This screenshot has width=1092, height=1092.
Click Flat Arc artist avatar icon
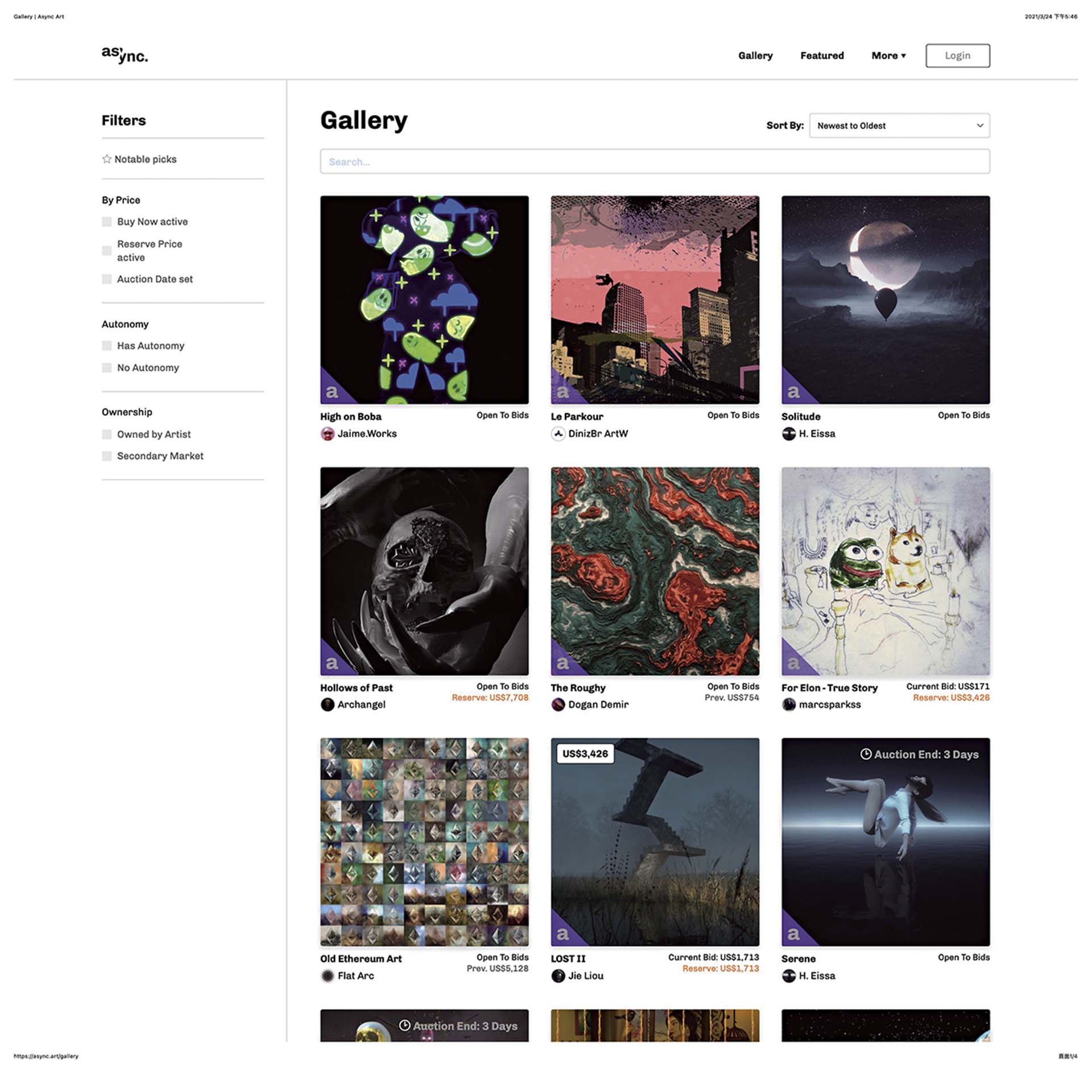point(328,976)
